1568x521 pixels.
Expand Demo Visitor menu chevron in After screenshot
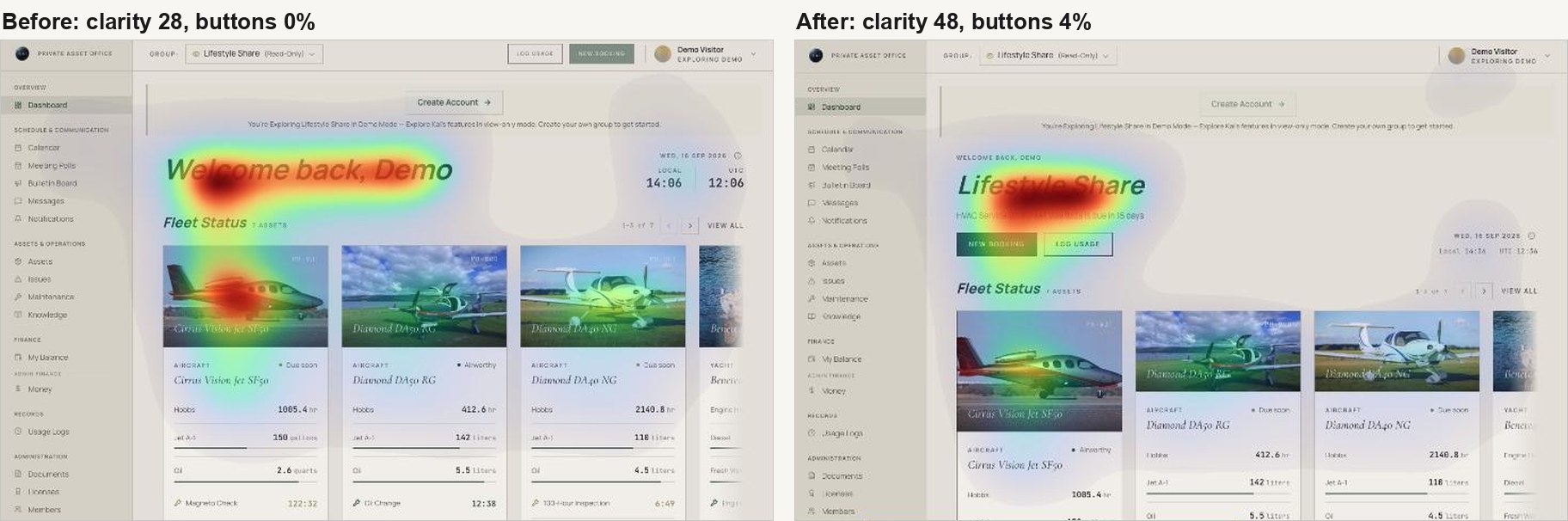(x=1547, y=56)
